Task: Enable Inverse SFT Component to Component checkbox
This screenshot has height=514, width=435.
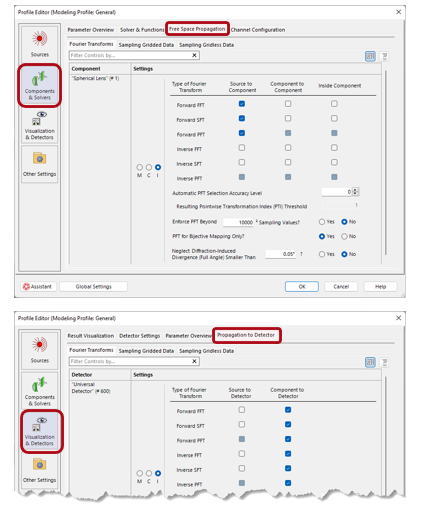Action: tap(288, 162)
